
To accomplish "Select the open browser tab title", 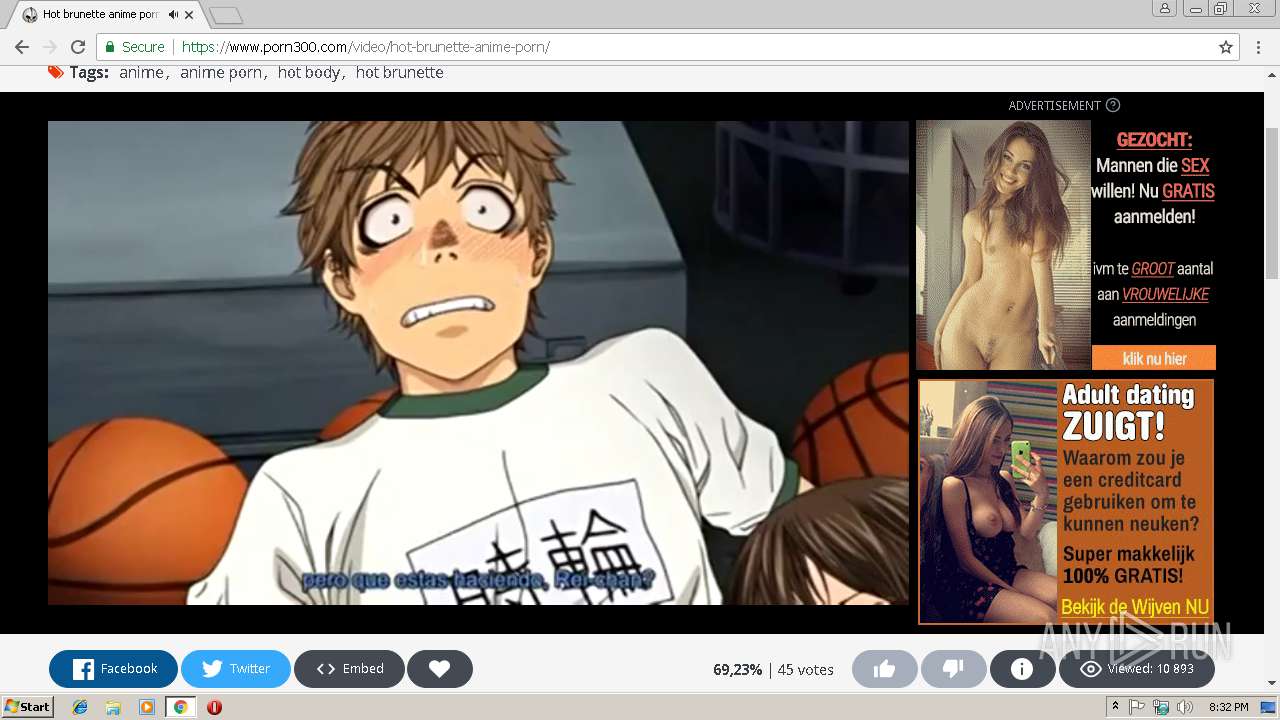I will [100, 15].
